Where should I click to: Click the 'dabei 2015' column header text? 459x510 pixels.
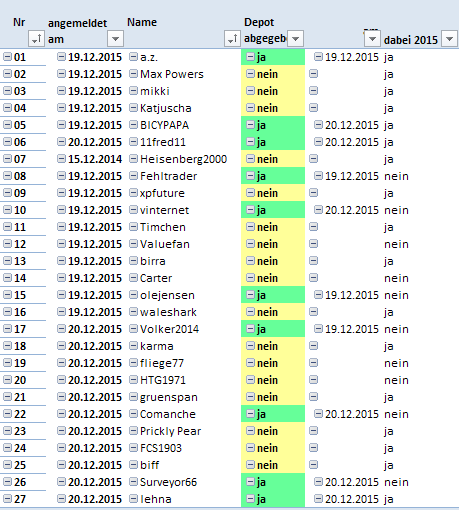tap(410, 40)
